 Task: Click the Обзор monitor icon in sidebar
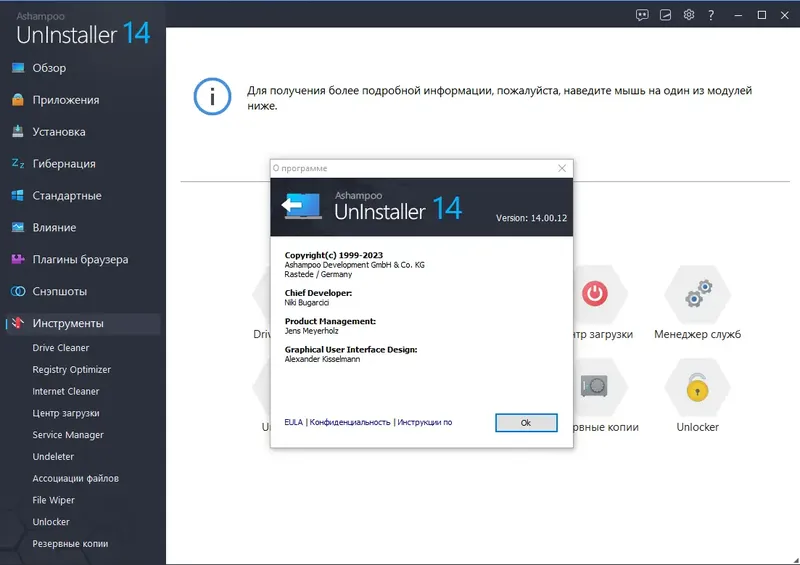[18, 68]
